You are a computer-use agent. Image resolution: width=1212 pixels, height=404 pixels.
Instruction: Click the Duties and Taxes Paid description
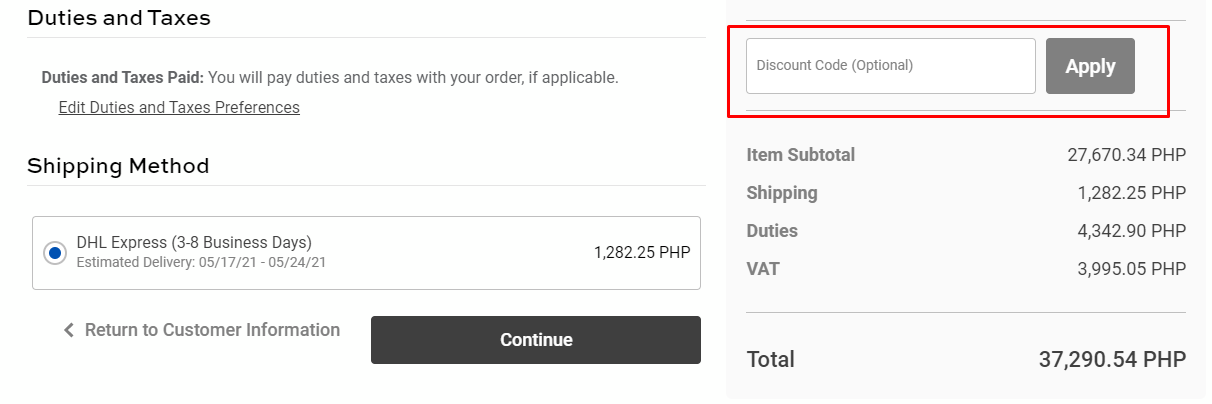pos(330,77)
